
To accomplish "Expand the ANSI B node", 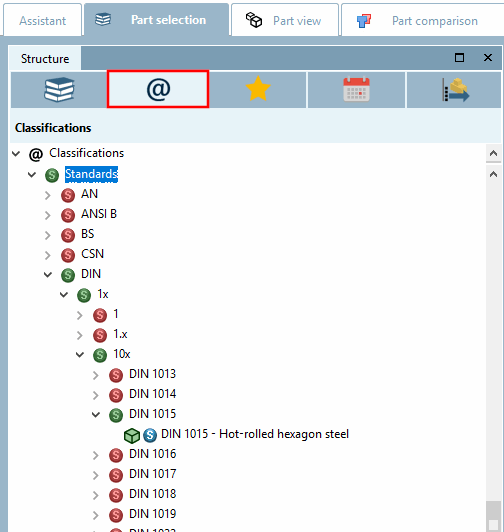I will point(48,215).
